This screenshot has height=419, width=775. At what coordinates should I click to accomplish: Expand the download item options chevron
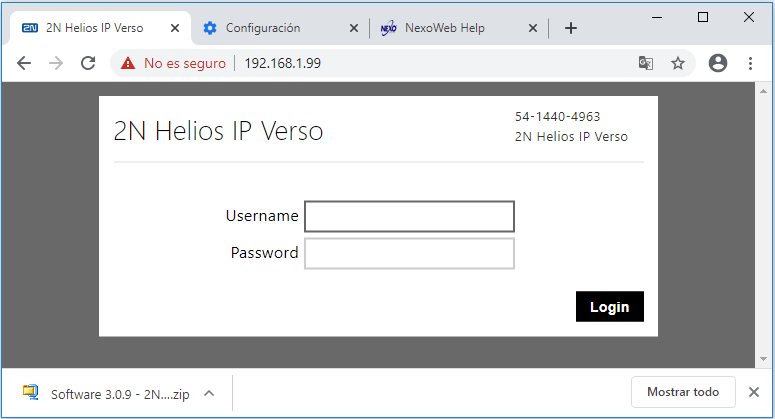[x=209, y=394]
